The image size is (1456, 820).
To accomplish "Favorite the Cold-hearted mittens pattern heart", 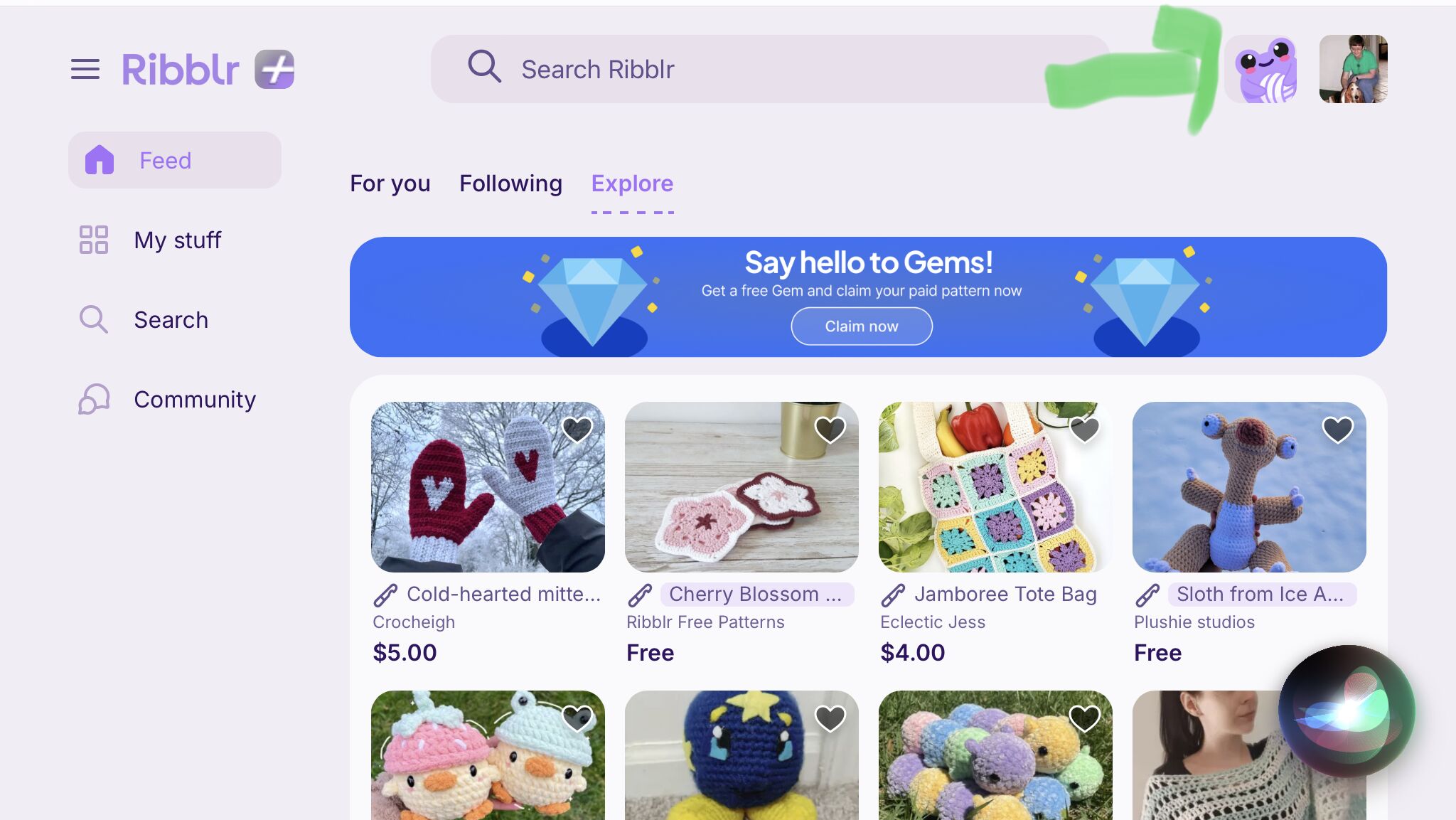I will point(577,430).
